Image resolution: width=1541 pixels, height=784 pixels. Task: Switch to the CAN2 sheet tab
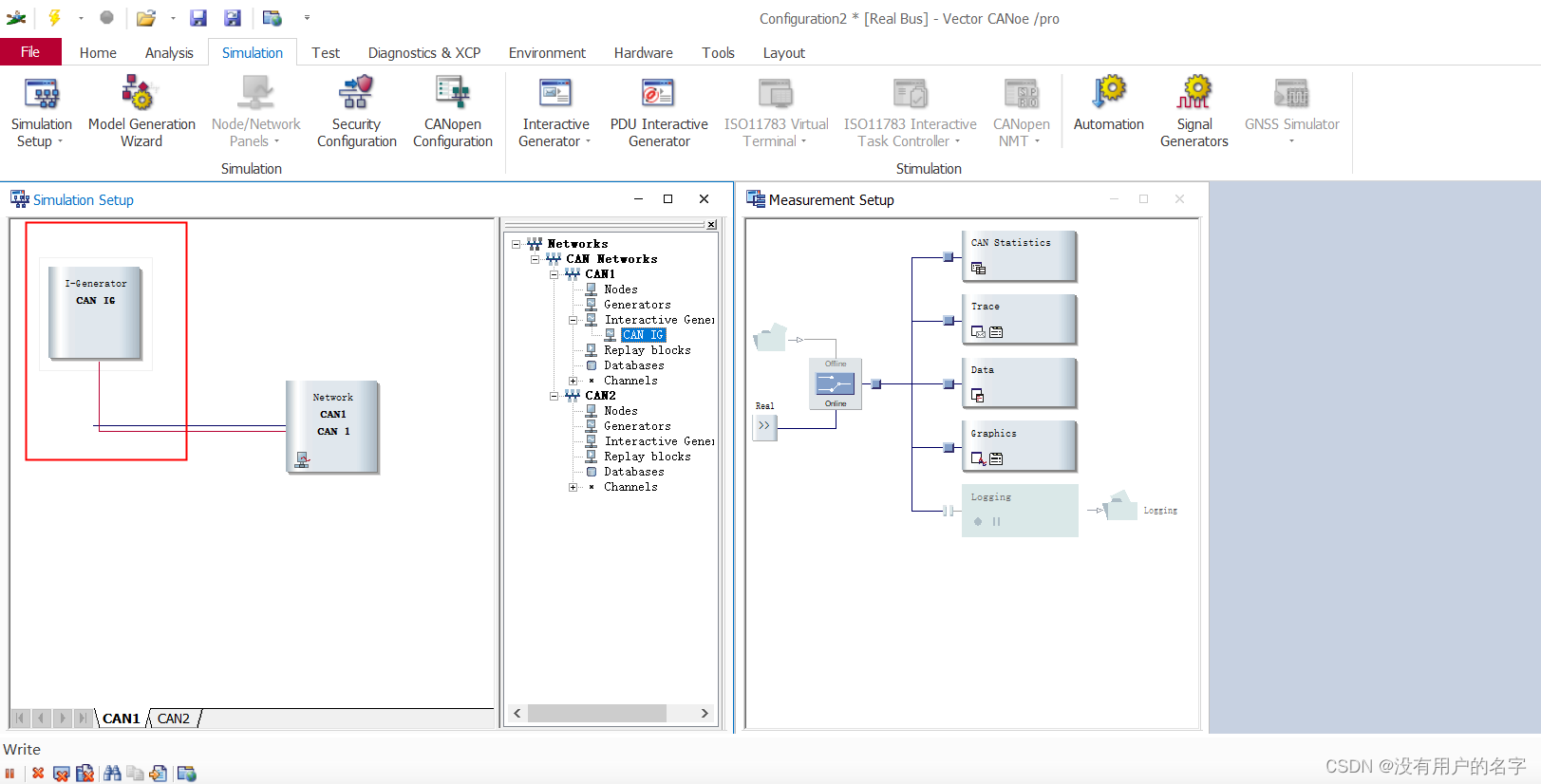[174, 719]
